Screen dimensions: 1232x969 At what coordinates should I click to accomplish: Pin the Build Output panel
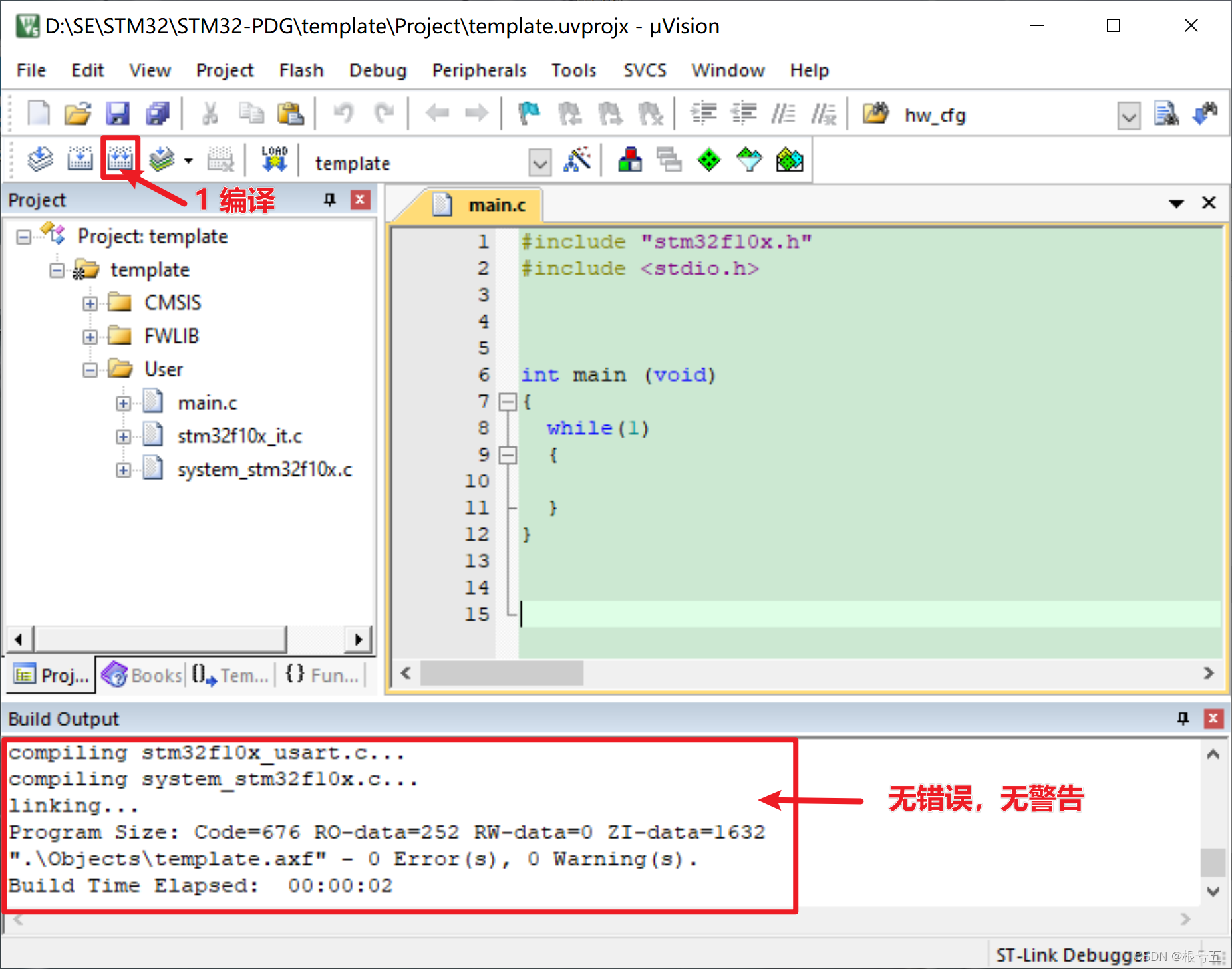pyautogui.click(x=1183, y=718)
